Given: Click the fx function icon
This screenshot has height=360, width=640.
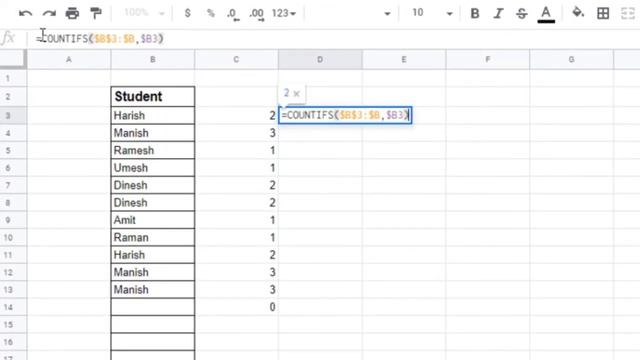Looking at the screenshot, I should pos(8,38).
